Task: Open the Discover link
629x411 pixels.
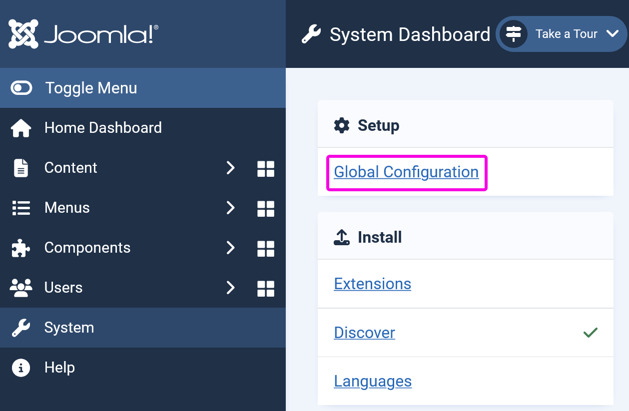Action: coord(365,333)
